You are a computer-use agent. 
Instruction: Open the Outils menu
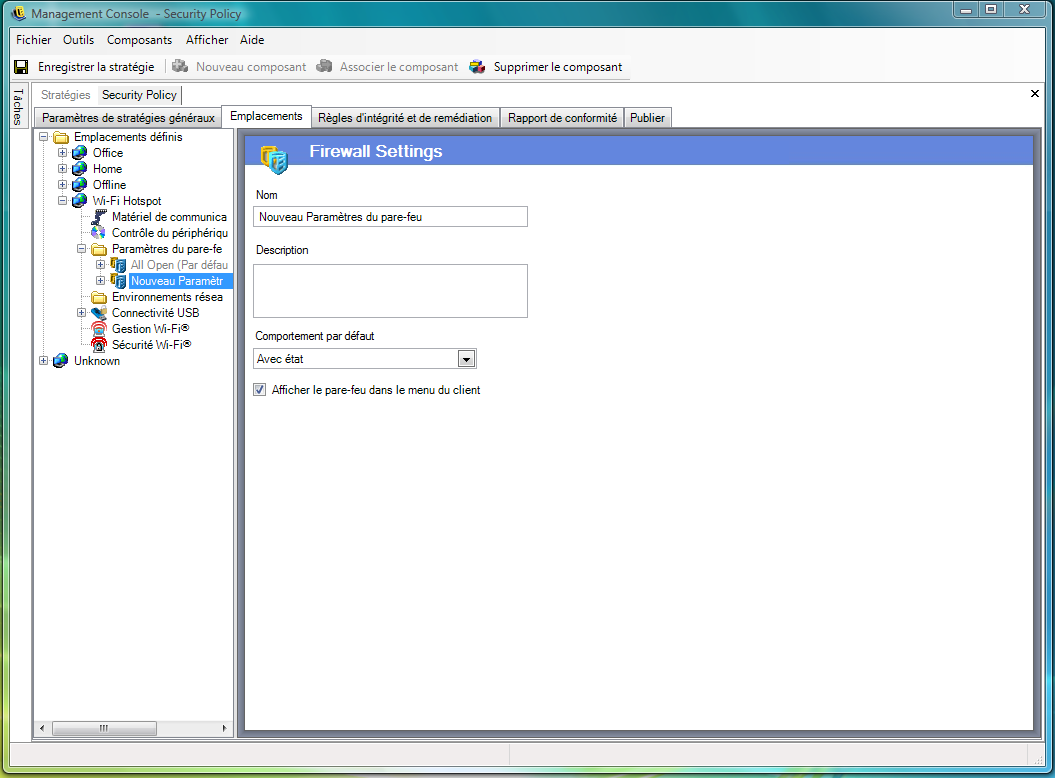pyautogui.click(x=78, y=40)
